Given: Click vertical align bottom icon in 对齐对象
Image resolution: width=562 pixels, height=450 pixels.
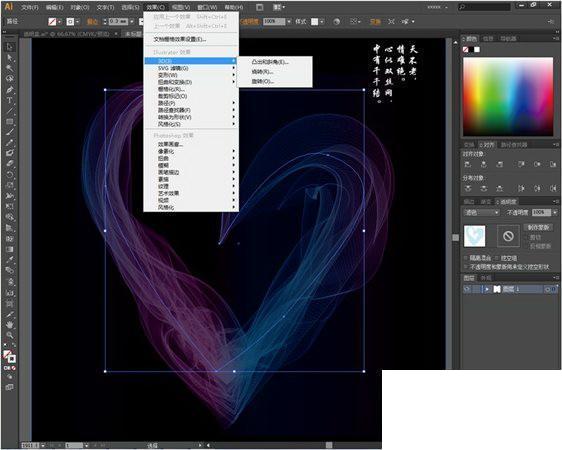Looking at the screenshot, I should point(552,164).
